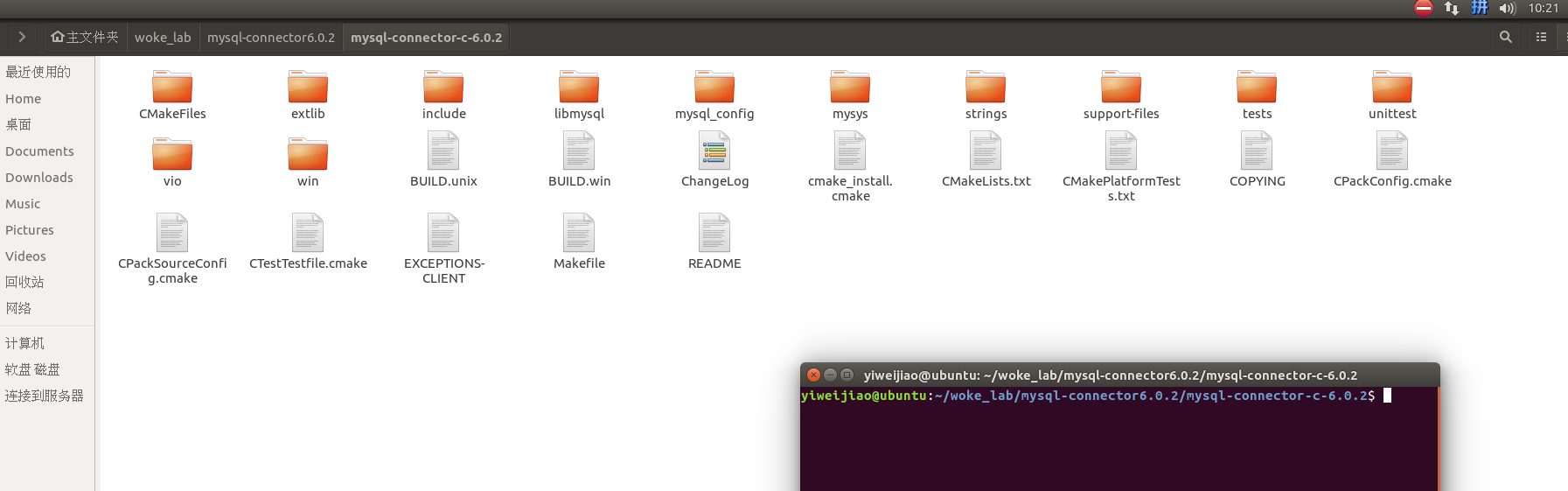
Task: Open the network arrows indicator menu
Action: click(x=1452, y=8)
